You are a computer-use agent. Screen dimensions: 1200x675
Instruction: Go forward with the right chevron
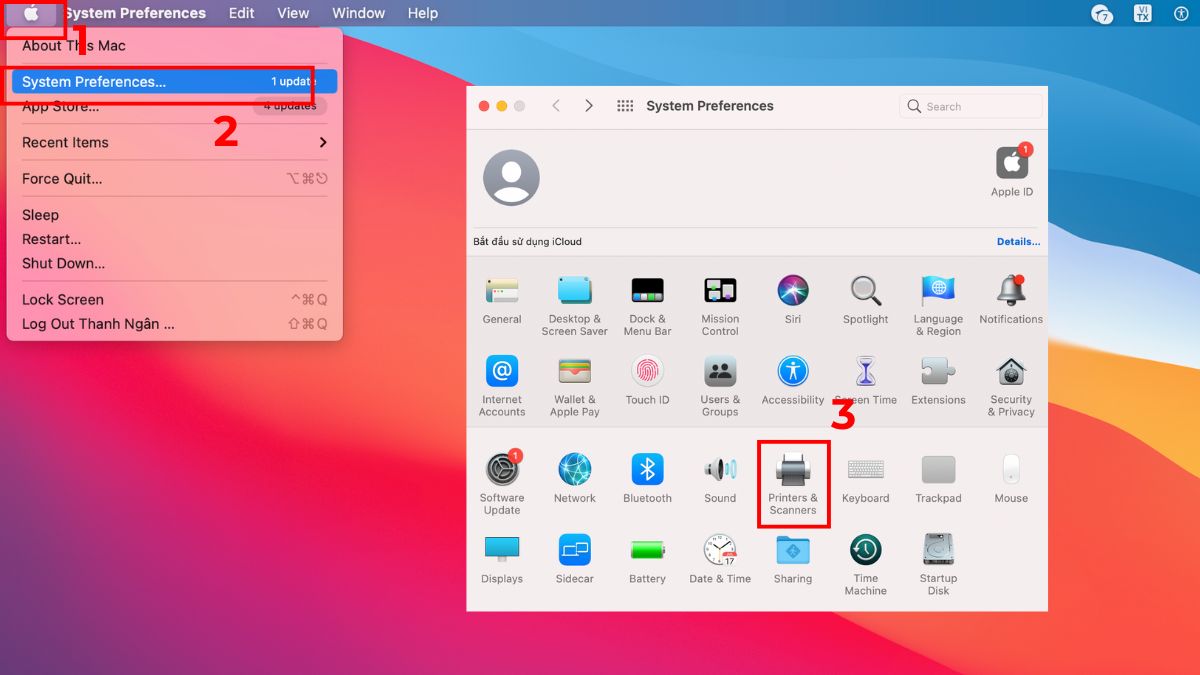pos(589,106)
